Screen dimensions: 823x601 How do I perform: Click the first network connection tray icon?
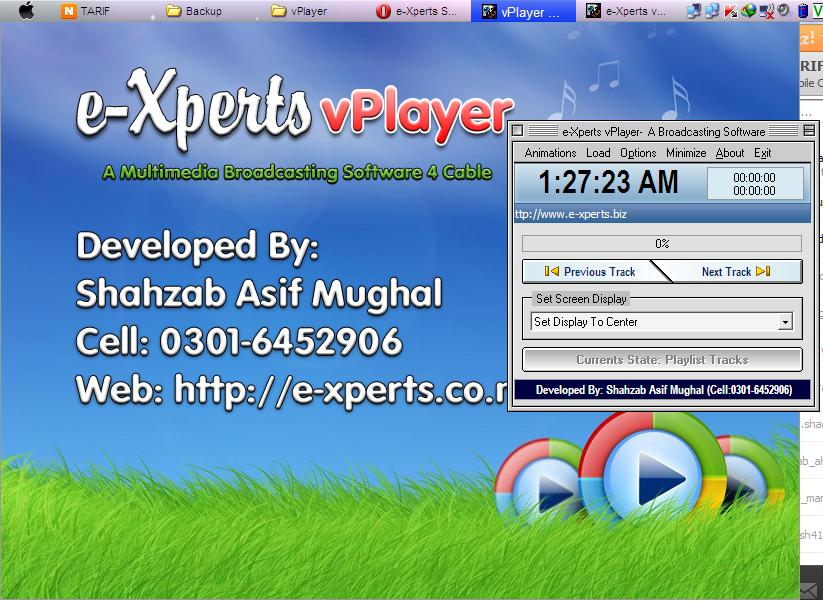click(694, 11)
